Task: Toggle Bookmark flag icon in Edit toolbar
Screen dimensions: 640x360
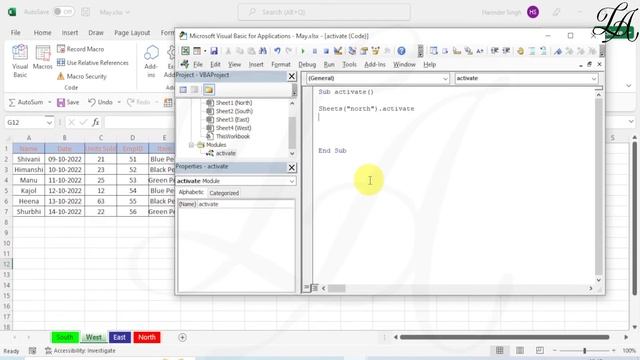Action: click(558, 51)
